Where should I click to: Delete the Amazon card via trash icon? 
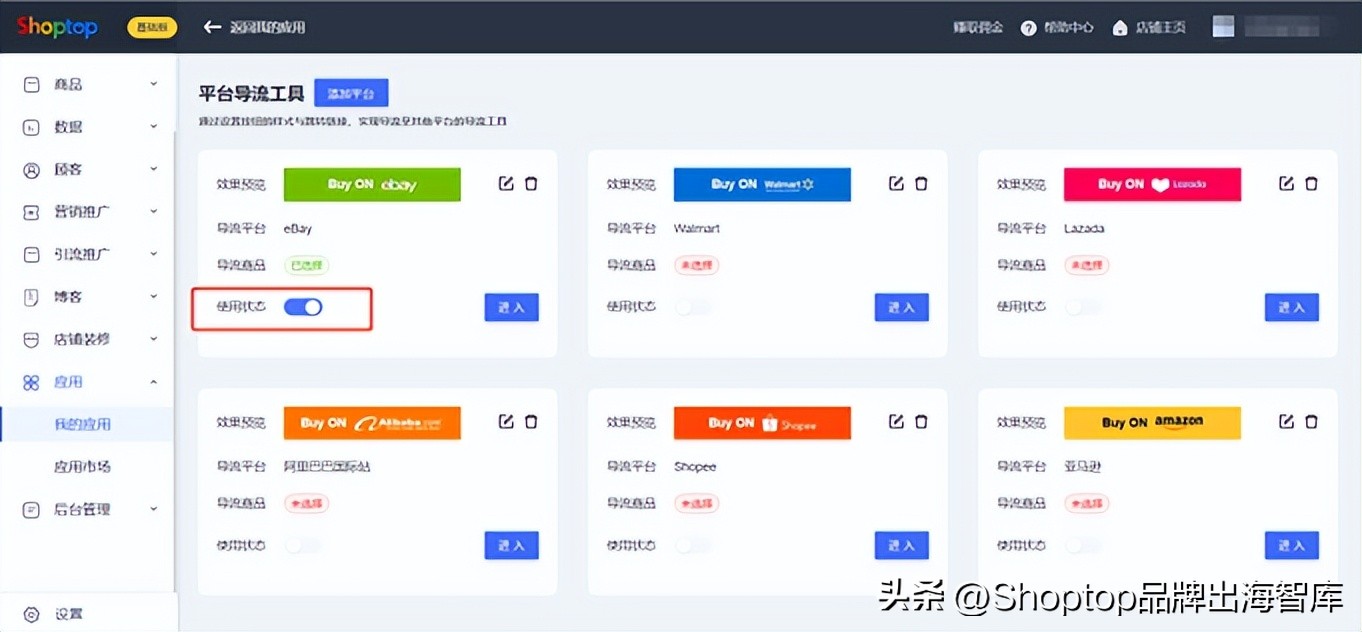tap(1311, 421)
